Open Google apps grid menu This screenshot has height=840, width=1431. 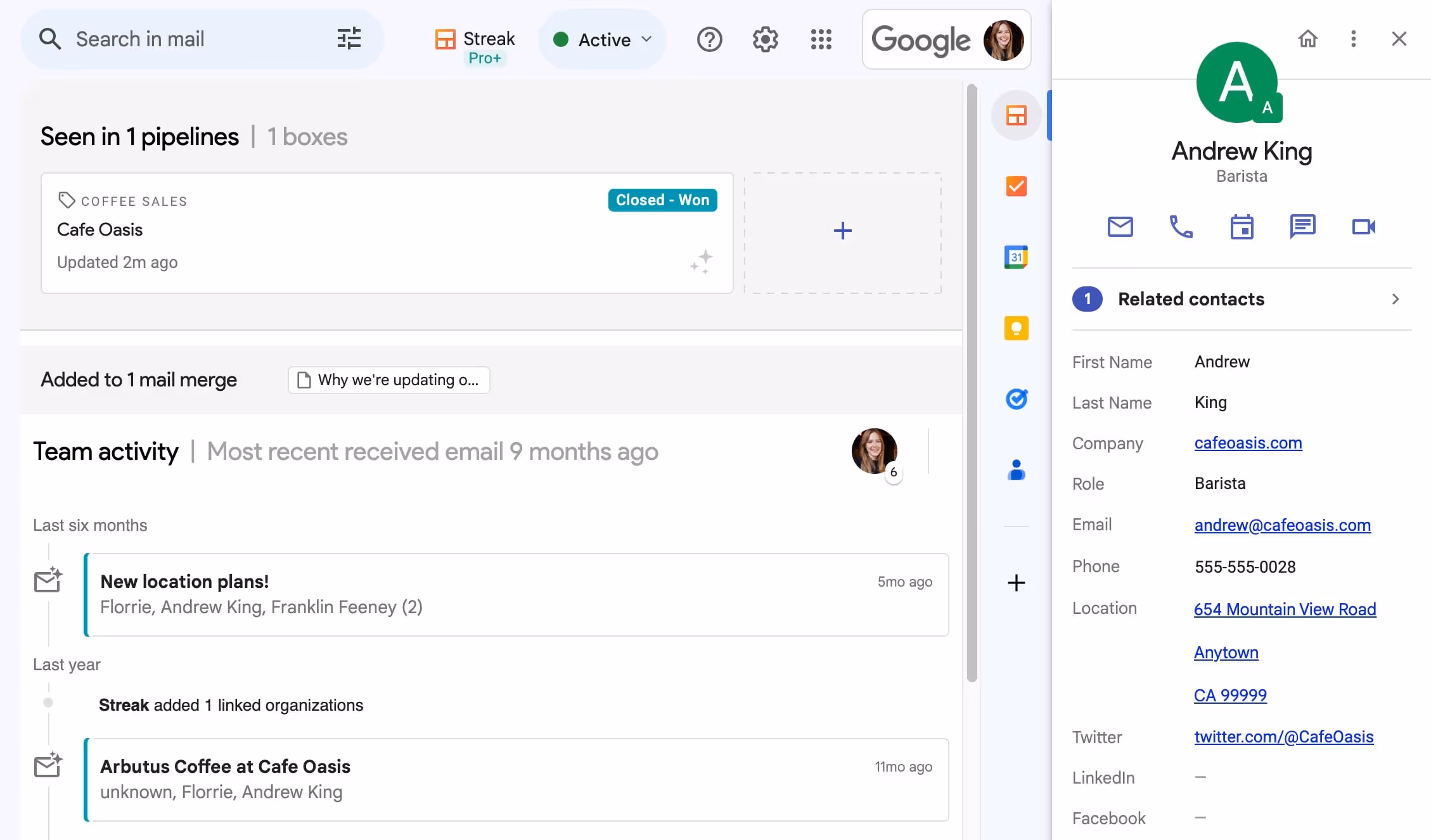pyautogui.click(x=821, y=39)
